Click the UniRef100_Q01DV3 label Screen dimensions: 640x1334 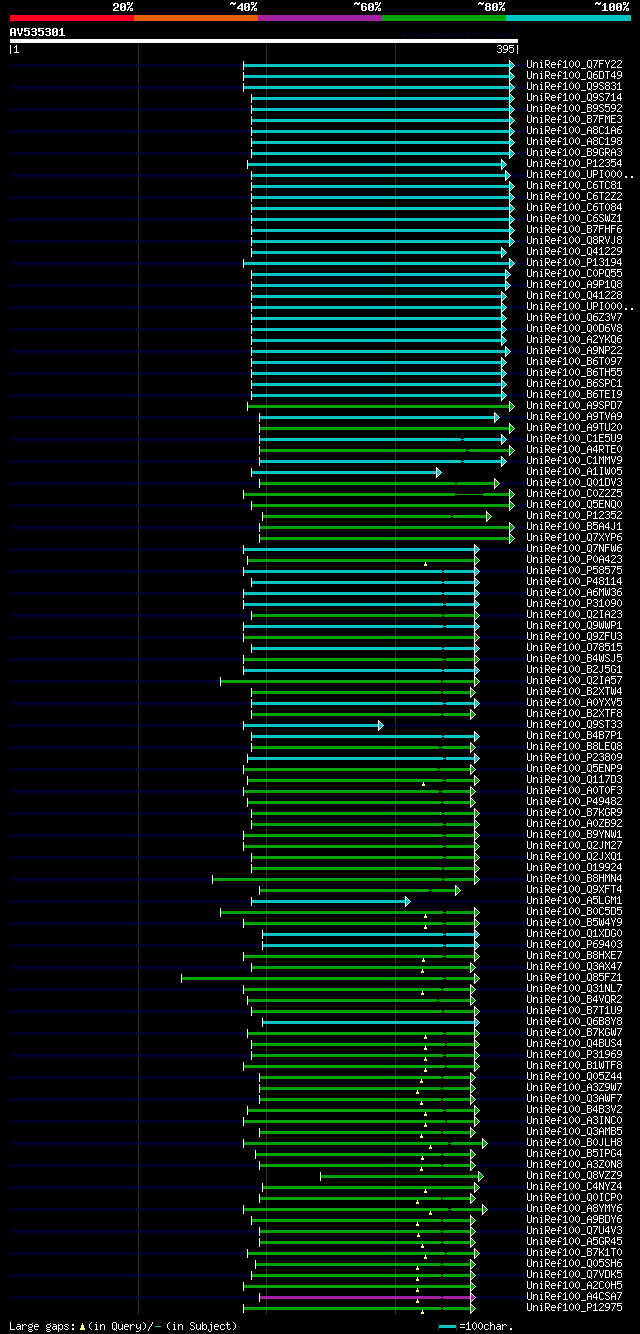pyautogui.click(x=574, y=482)
